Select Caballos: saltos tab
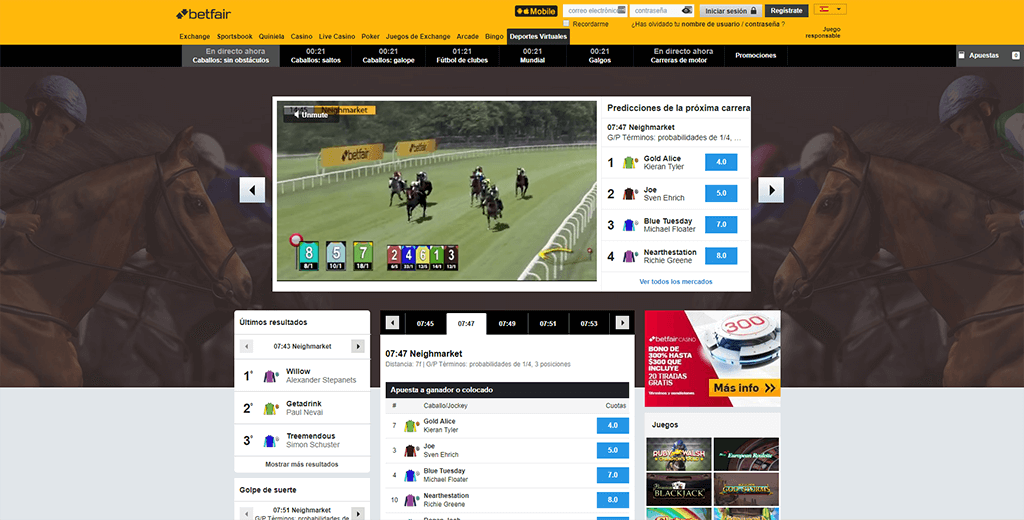Viewport: 1024px width, 520px height. click(x=315, y=56)
